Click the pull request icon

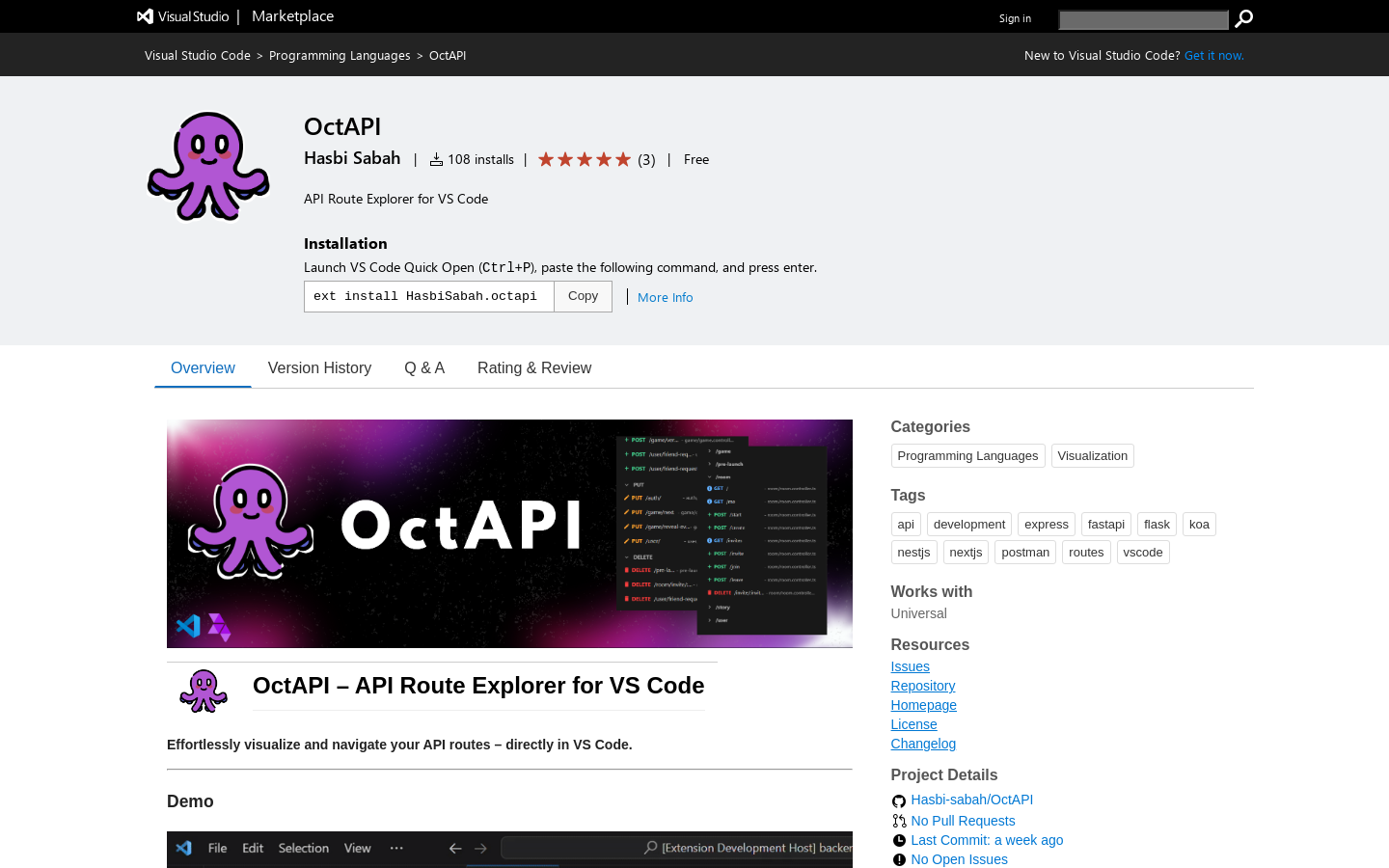coord(899,821)
